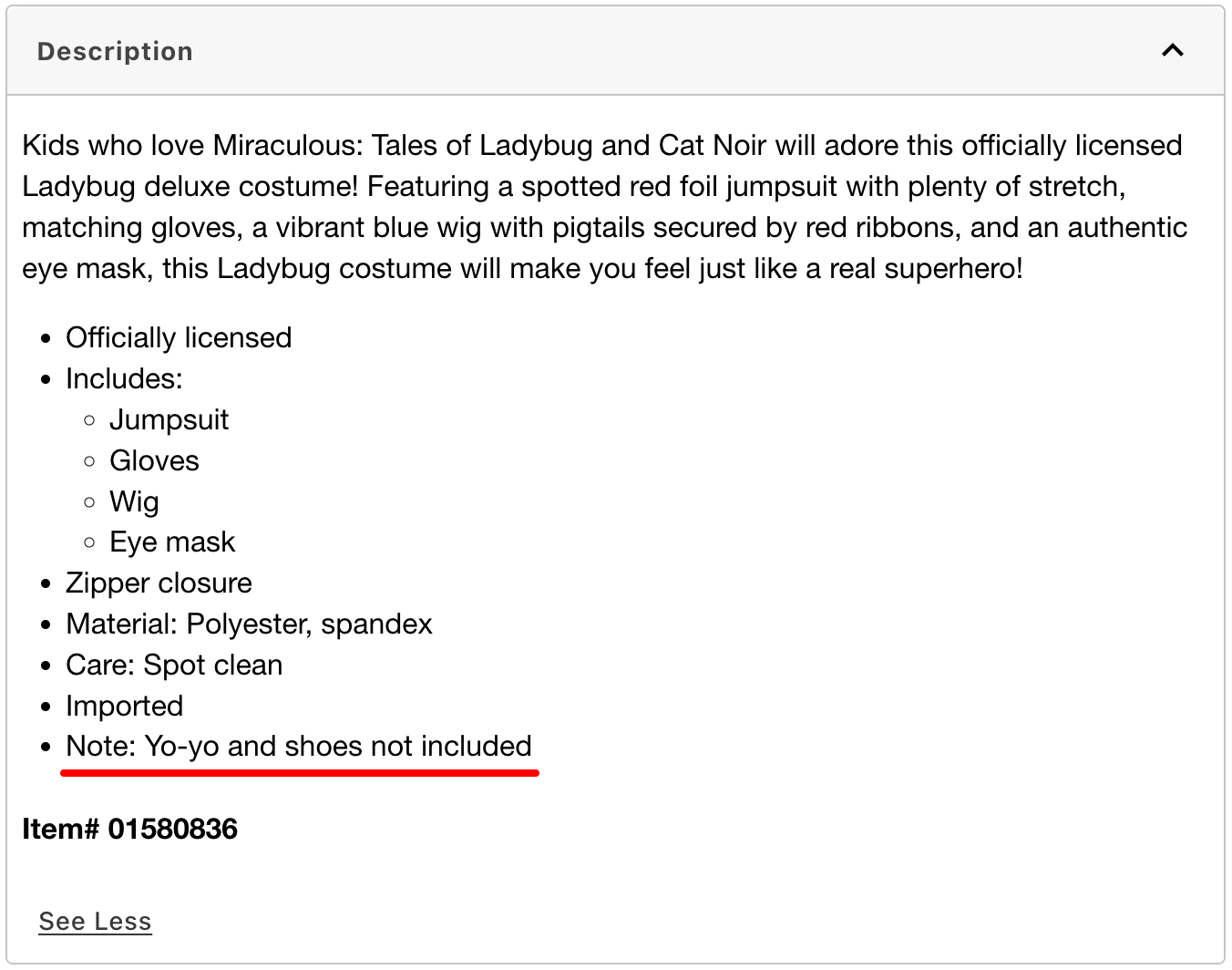The image size is (1232, 970).
Task: Click the red underline beneath the note
Action: pos(300,772)
